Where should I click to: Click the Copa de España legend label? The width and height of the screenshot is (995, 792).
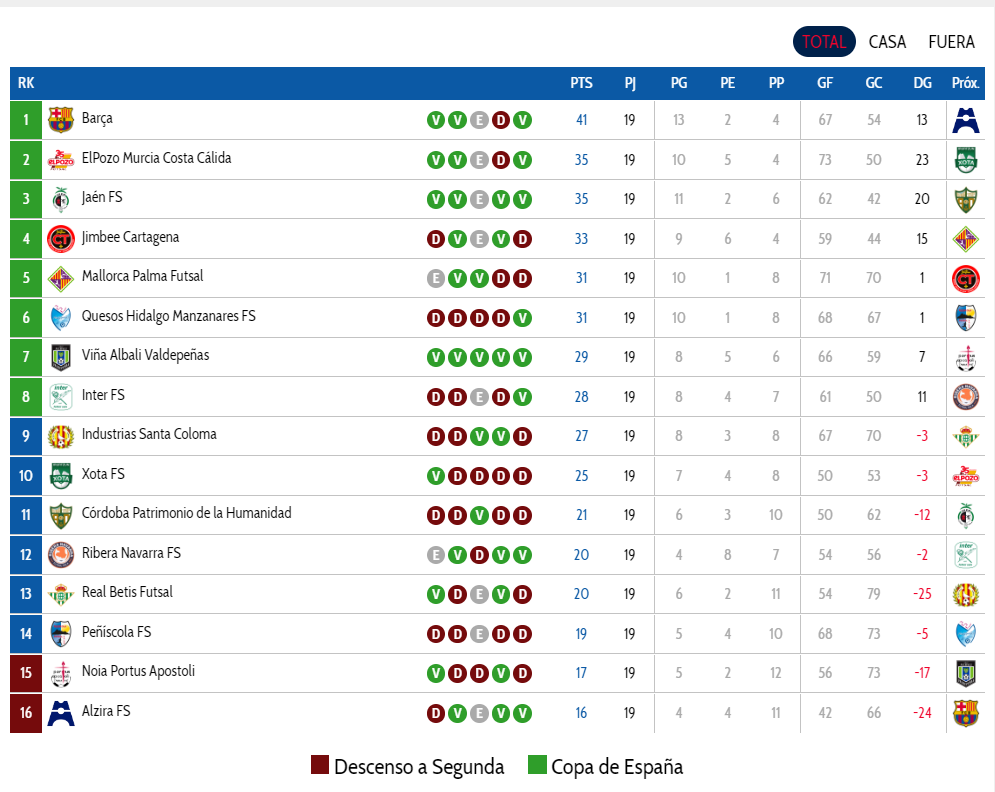(x=617, y=767)
